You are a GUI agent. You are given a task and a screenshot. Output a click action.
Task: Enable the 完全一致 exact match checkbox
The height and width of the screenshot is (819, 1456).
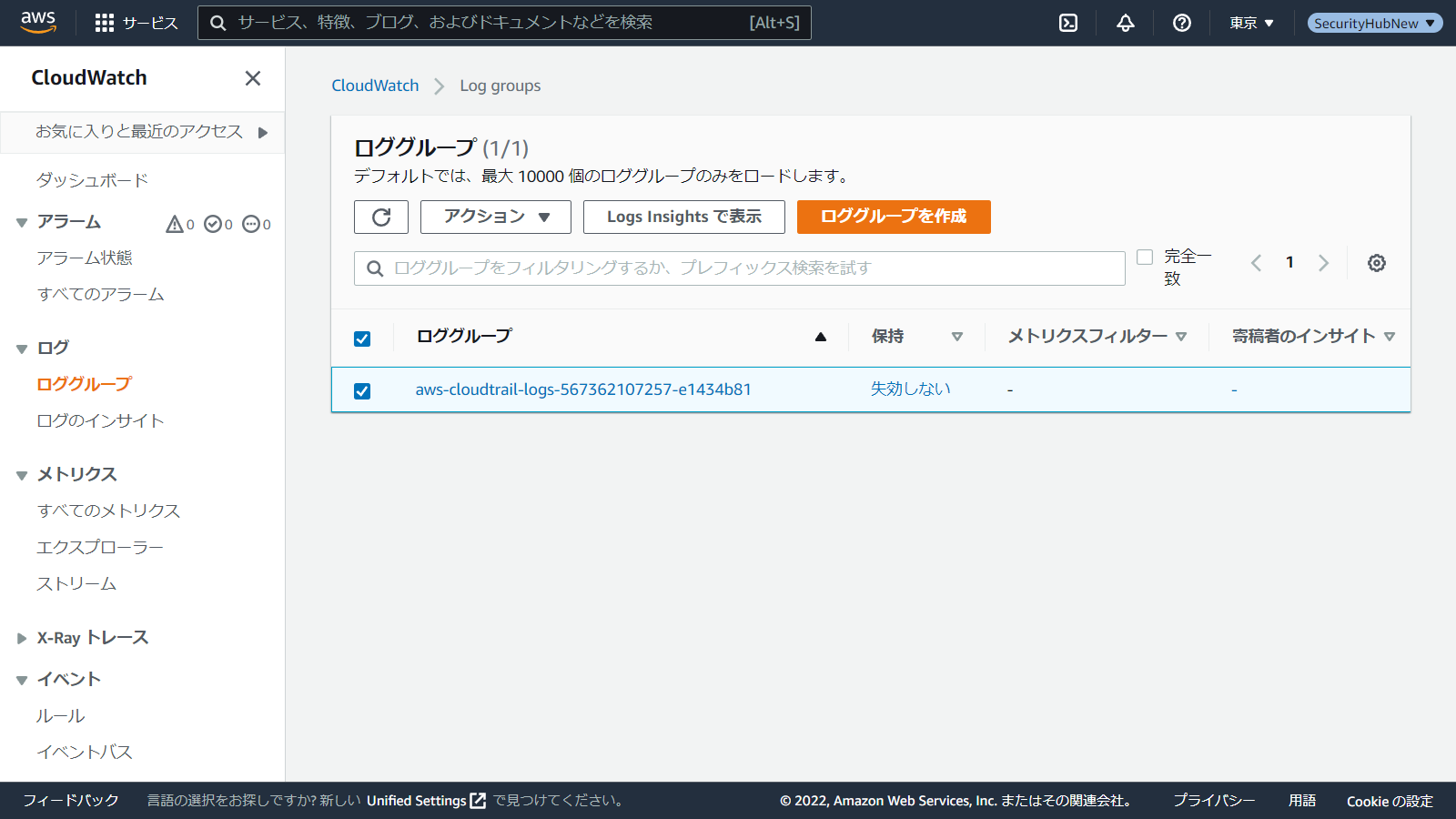click(x=1145, y=258)
